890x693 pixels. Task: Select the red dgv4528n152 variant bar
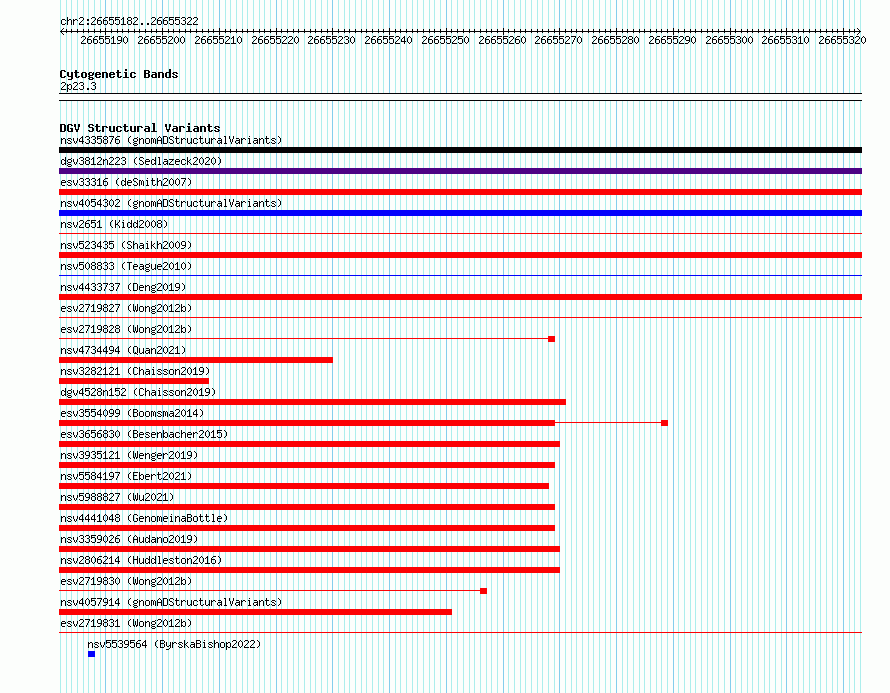tap(312, 402)
